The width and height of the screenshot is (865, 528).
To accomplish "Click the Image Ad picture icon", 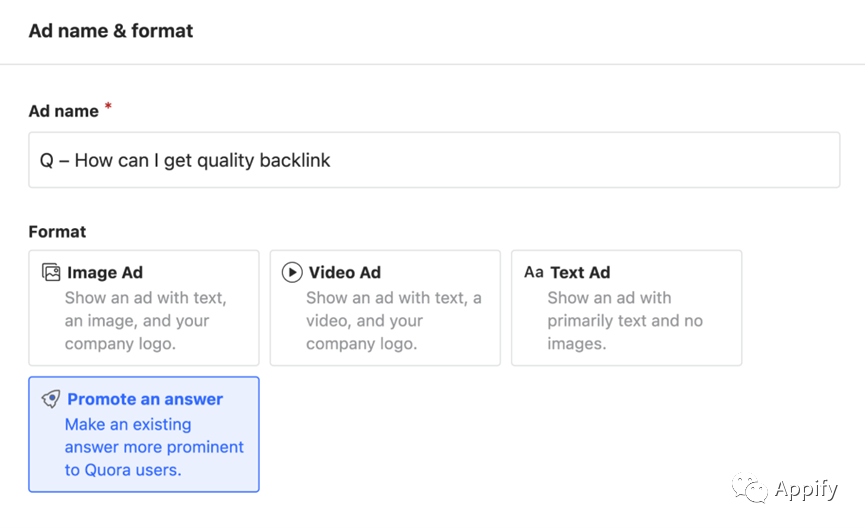I will [x=51, y=273].
